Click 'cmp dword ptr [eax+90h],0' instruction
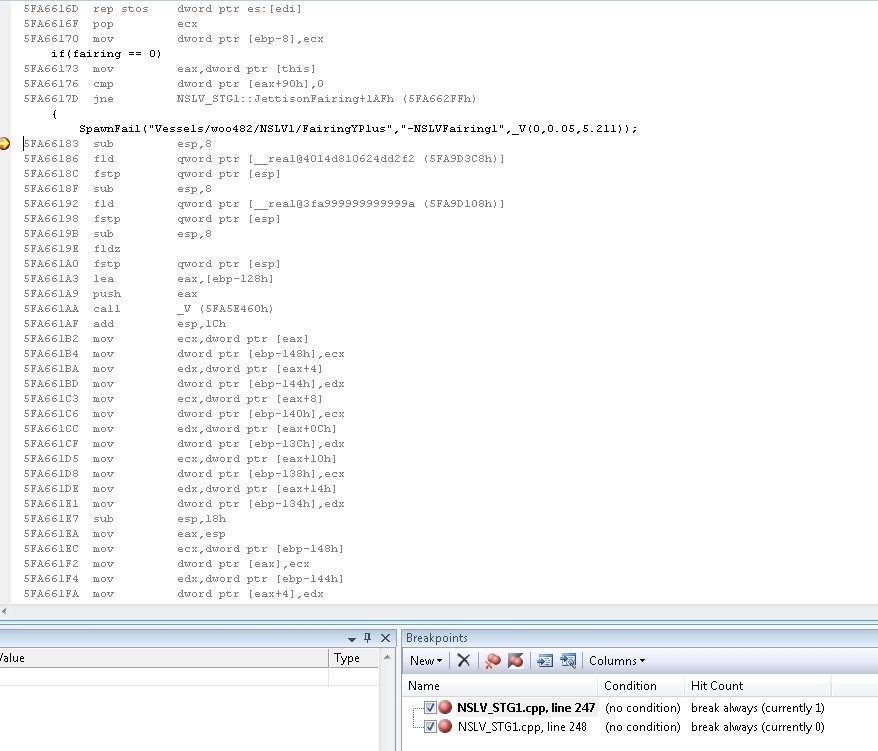The image size is (878, 751). tap(174, 84)
